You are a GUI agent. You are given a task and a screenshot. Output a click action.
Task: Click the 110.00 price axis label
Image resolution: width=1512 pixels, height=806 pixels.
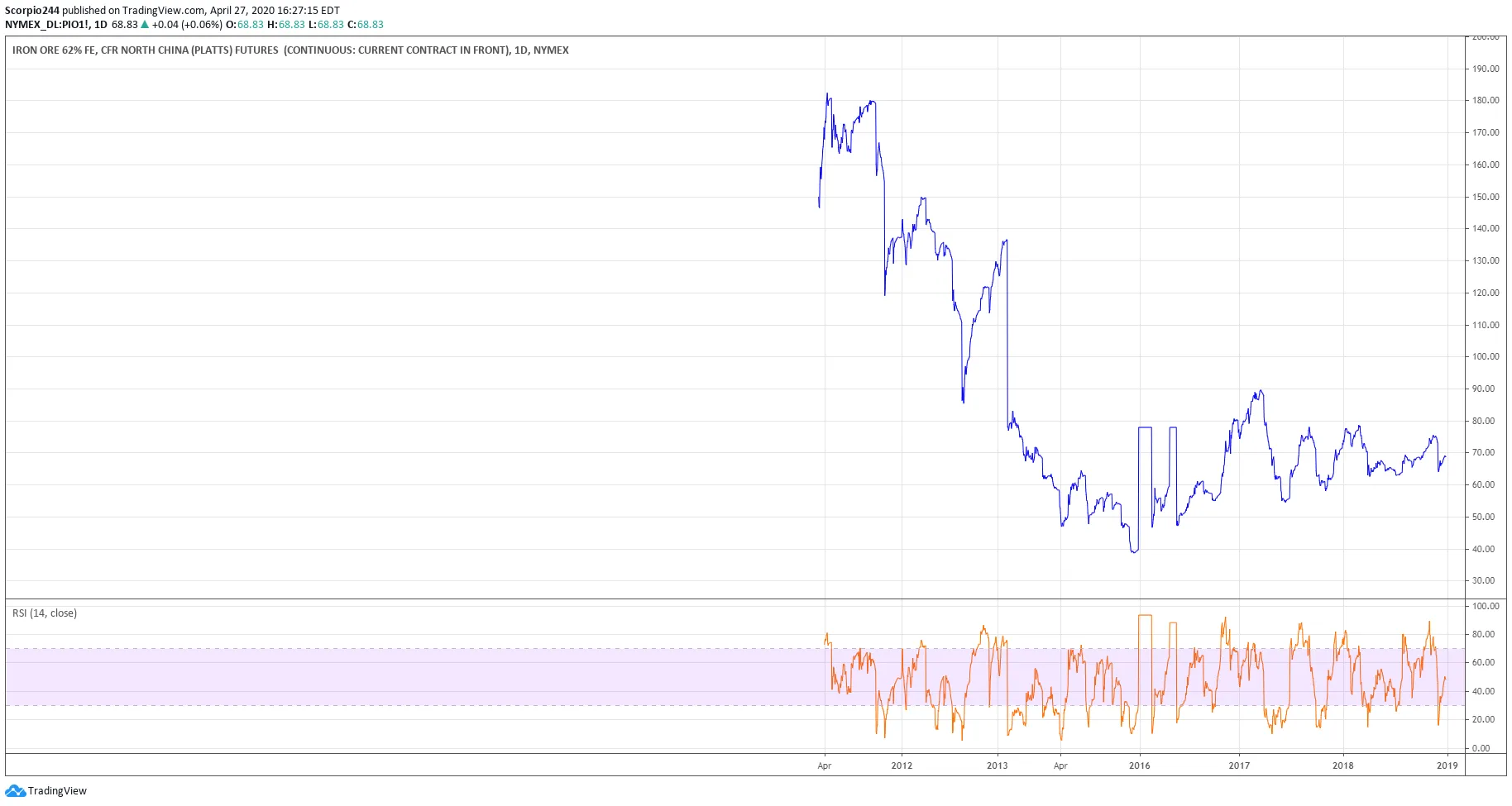[1486, 325]
